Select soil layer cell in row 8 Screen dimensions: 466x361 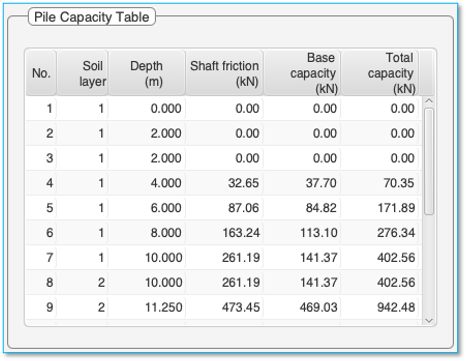pyautogui.click(x=82, y=282)
